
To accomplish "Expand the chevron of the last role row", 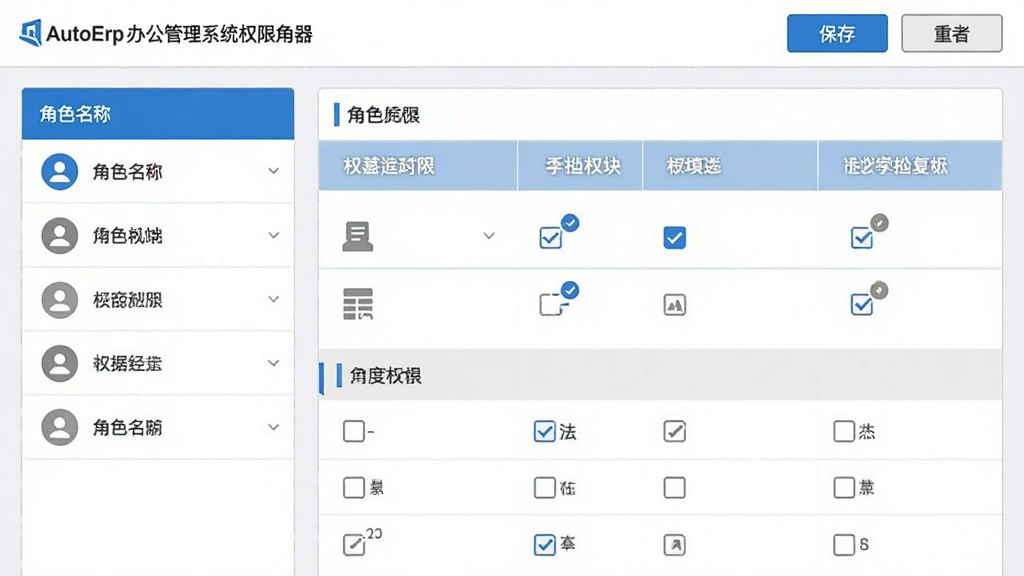I will [x=274, y=427].
